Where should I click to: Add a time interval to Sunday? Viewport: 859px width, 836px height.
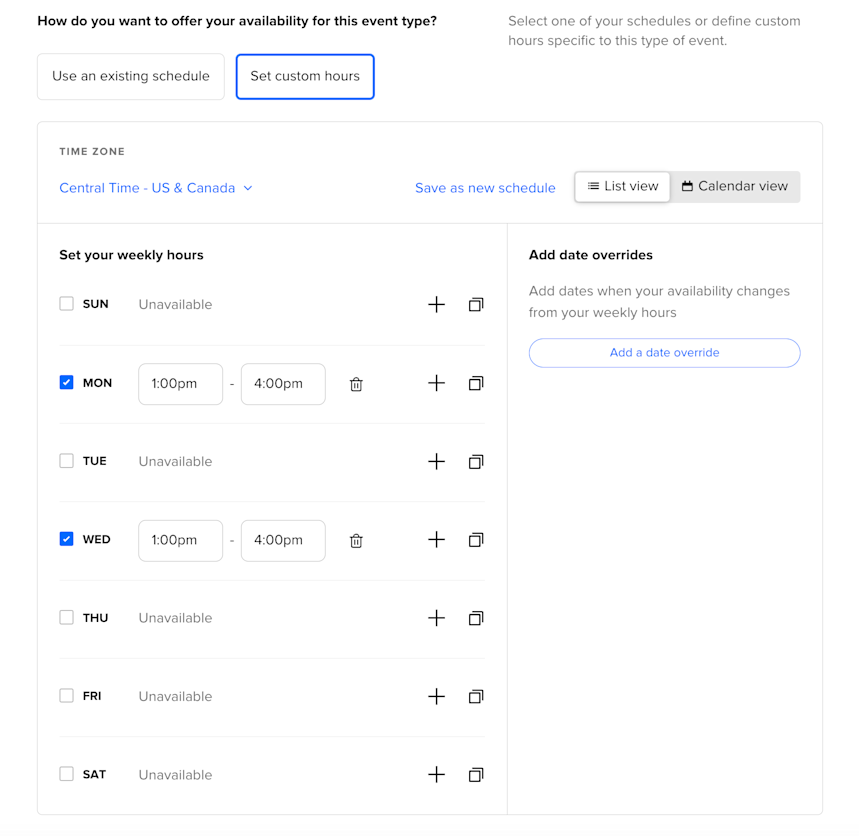coord(436,304)
